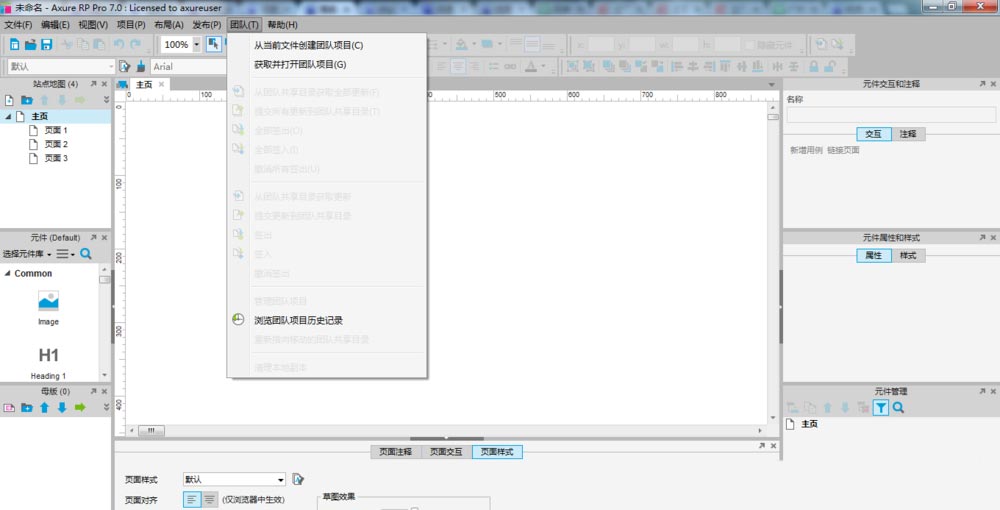Set page alignment to left
Screen dimensions: 1000x510
[191, 499]
